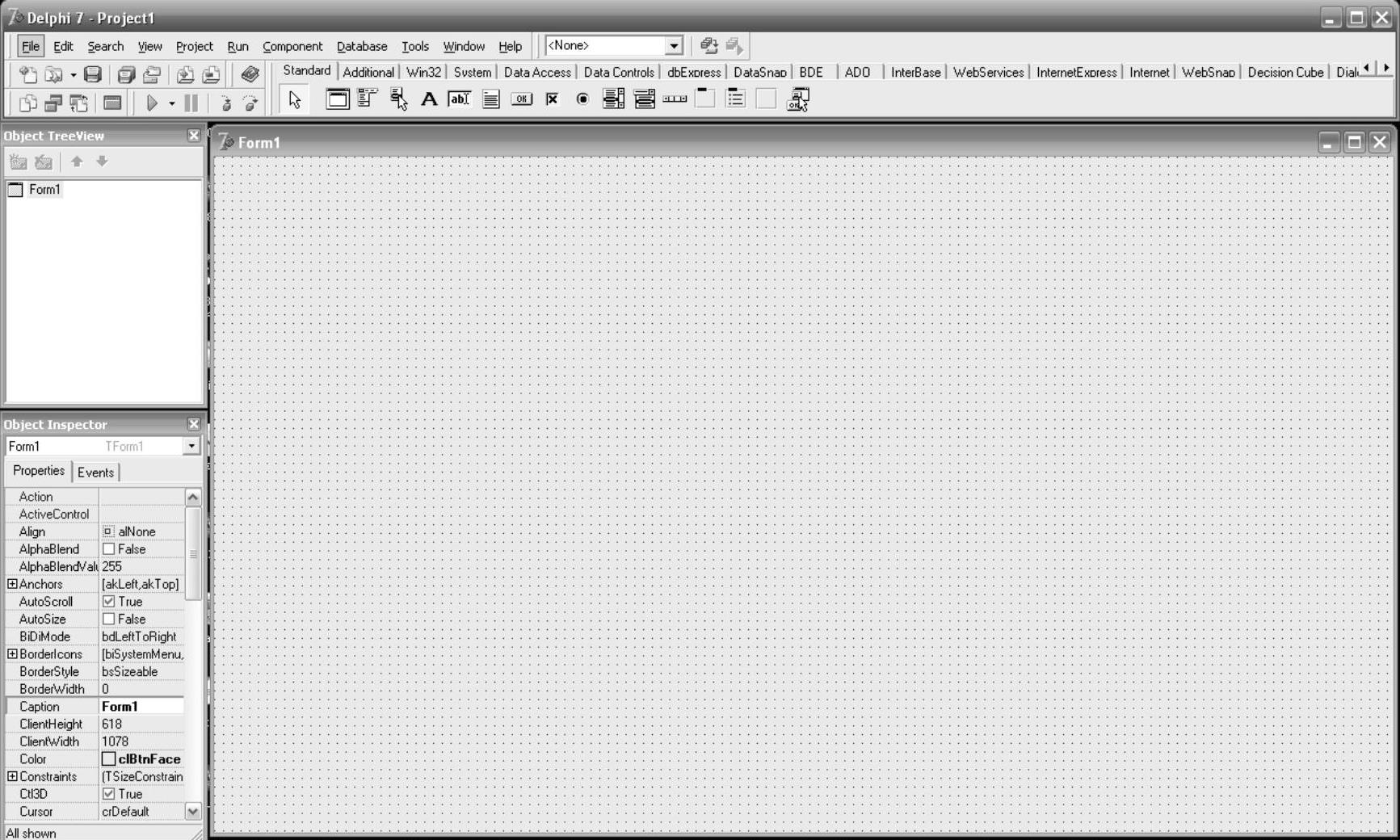The image size is (1400, 840).
Task: Select the PopupMenu component icon
Action: (x=398, y=99)
